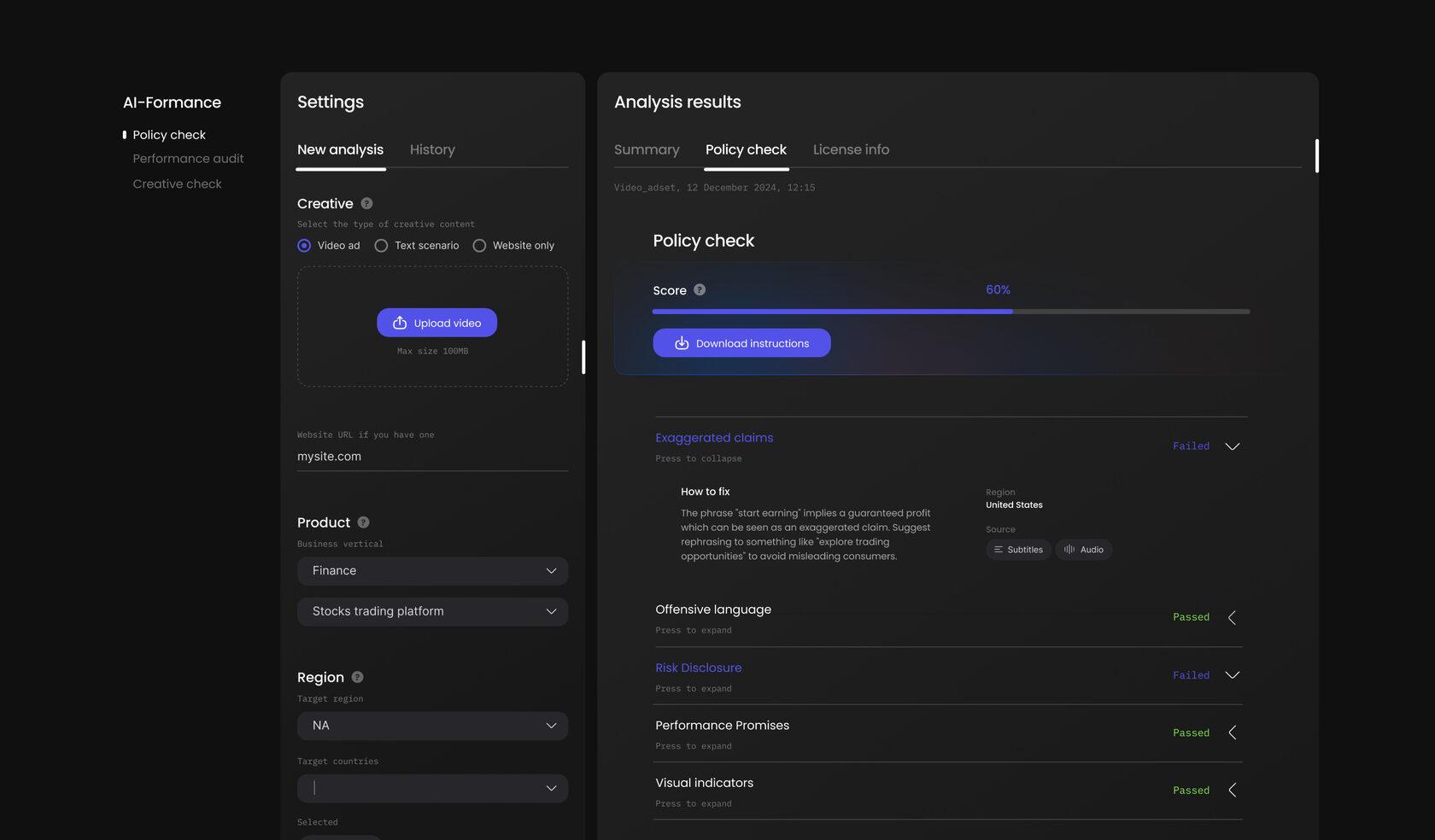Click the Download instructions button

(x=741, y=343)
